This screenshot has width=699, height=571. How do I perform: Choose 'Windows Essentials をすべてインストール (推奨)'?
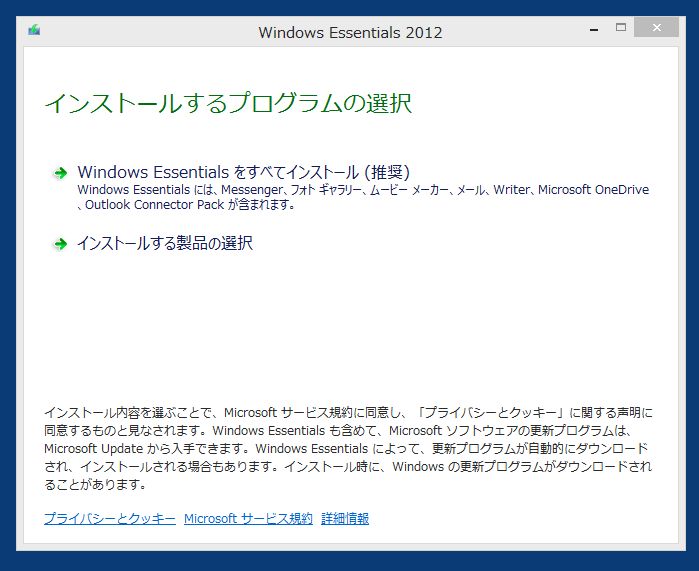243,172
